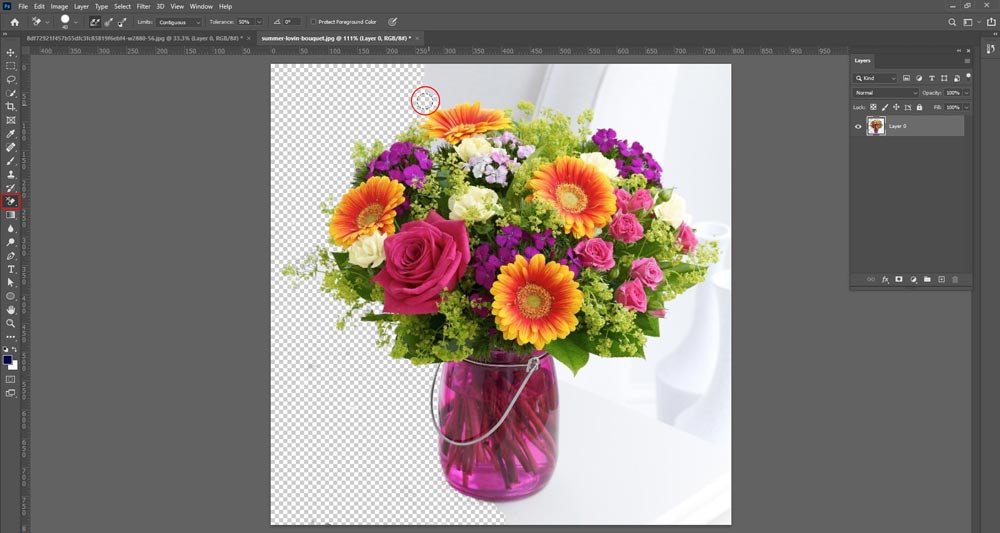This screenshot has width=1000, height=533.
Task: Select the Frame tool
Action: coord(11,120)
